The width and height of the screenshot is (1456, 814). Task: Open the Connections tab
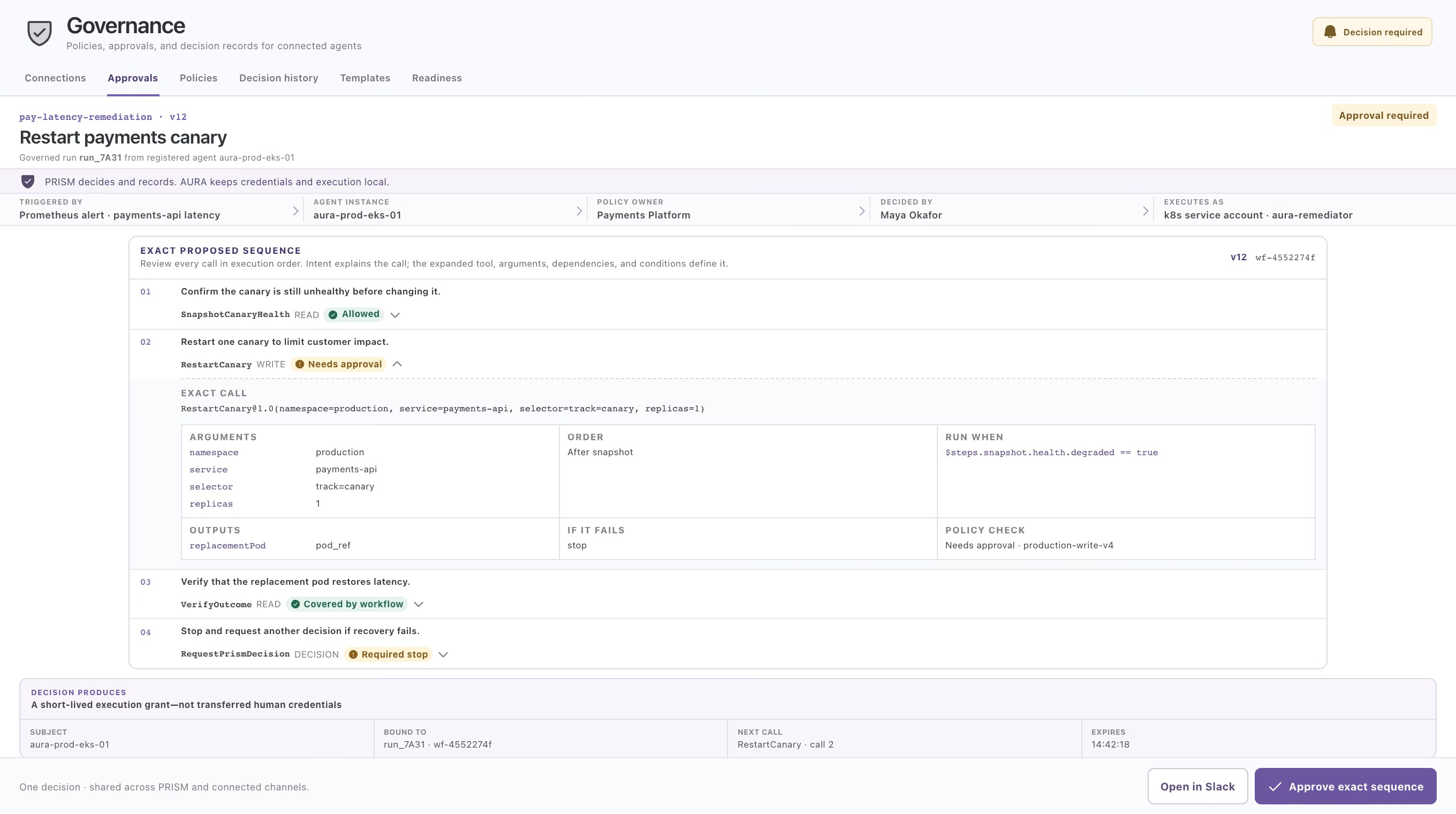pyautogui.click(x=55, y=78)
